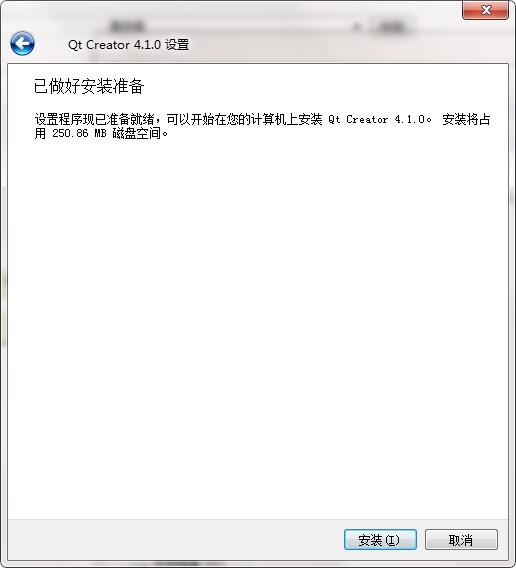Image resolution: width=516 pixels, height=568 pixels.
Task: Go back using the blue arrow icon
Action: [22, 43]
